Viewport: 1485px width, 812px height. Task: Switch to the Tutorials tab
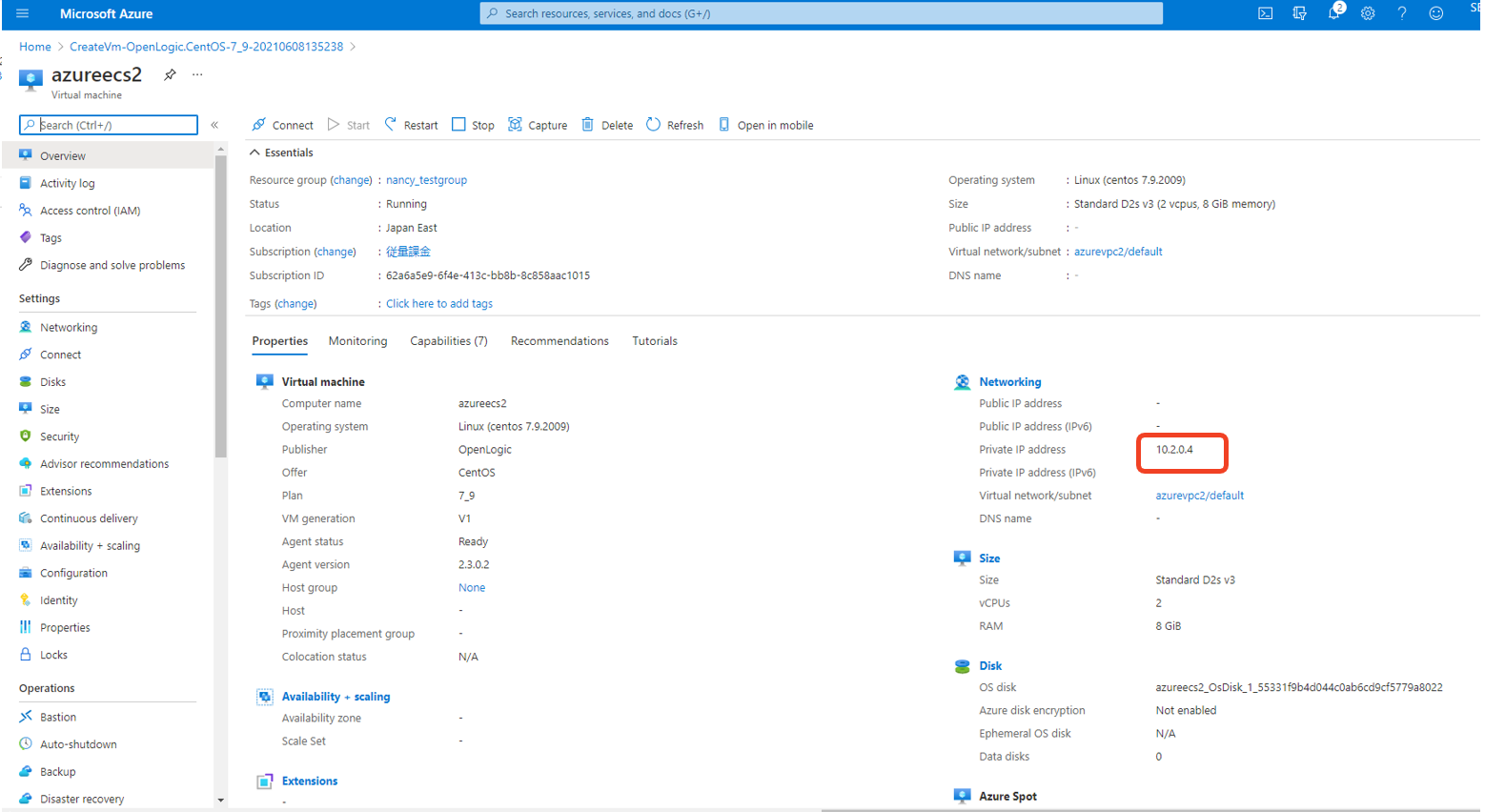(x=655, y=341)
